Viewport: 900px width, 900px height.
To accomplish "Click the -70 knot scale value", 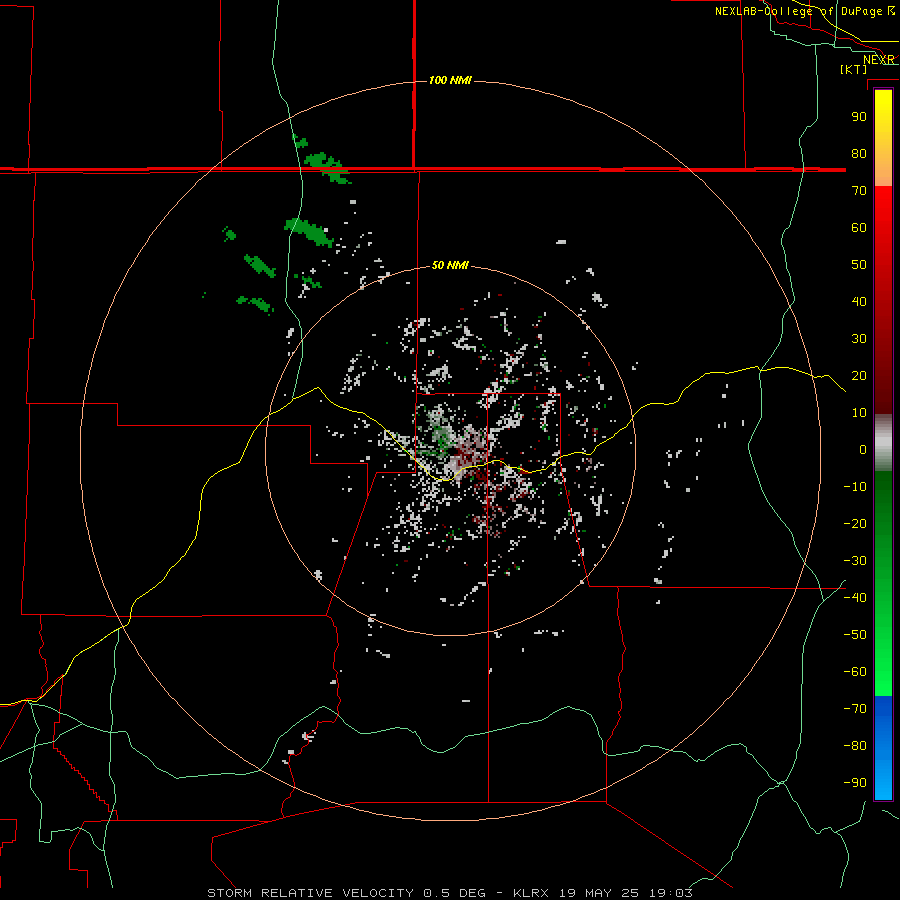I will coord(855,708).
